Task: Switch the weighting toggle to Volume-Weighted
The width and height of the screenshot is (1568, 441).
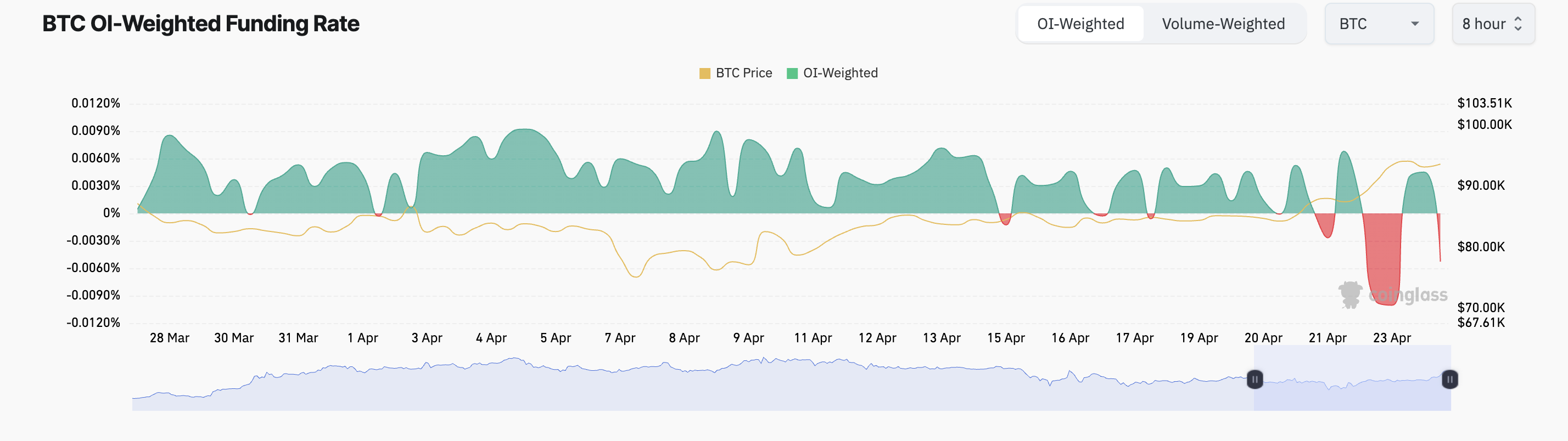Action: (x=1223, y=24)
